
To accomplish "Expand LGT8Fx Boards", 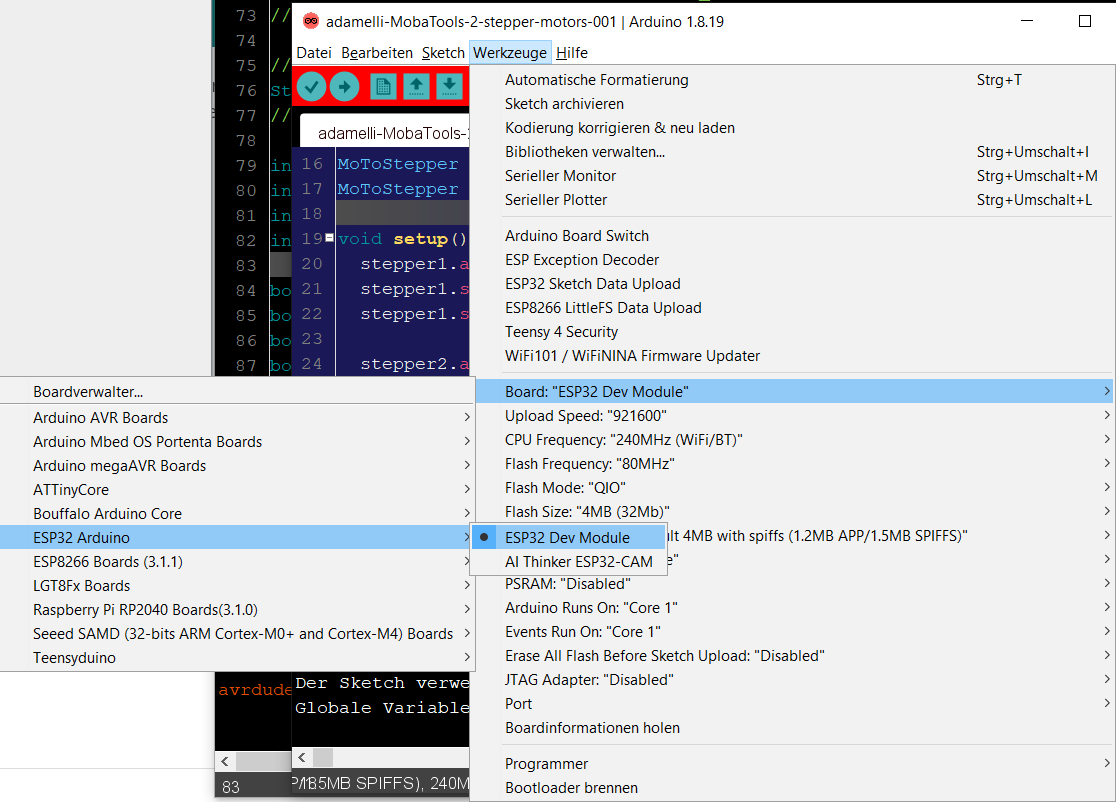I will click(x=237, y=586).
